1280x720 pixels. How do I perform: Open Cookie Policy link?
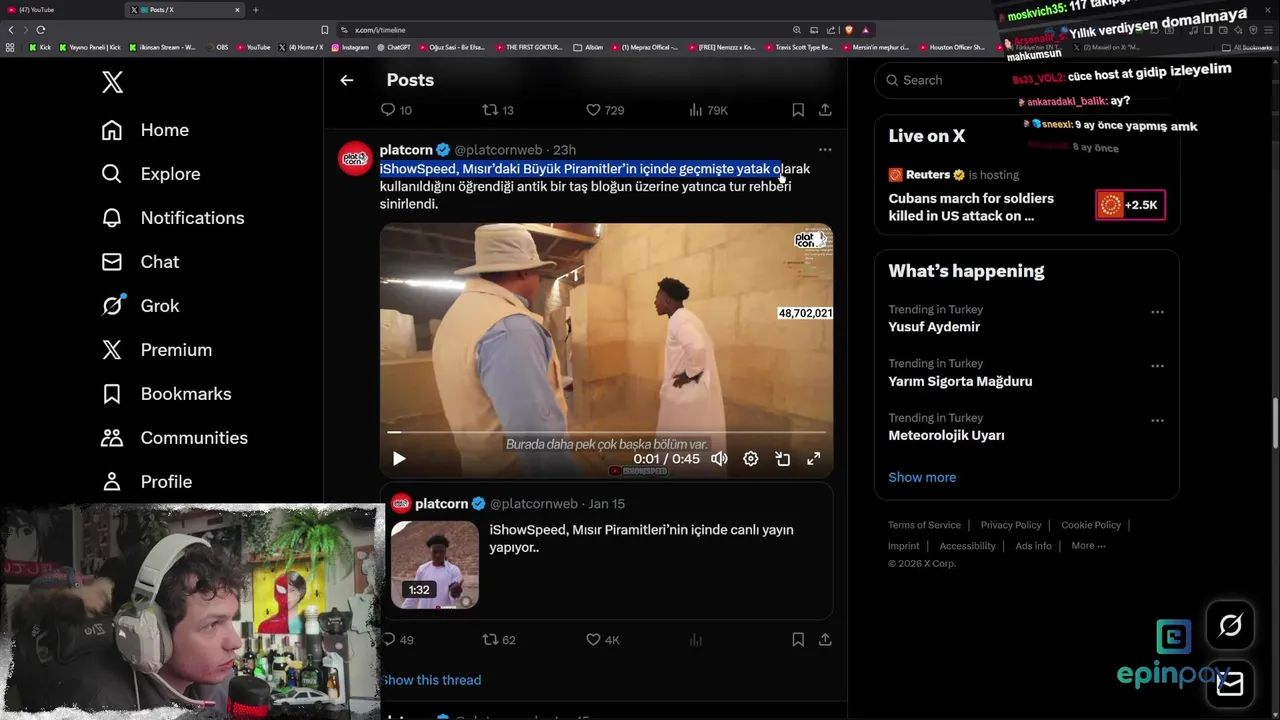[x=1091, y=525]
